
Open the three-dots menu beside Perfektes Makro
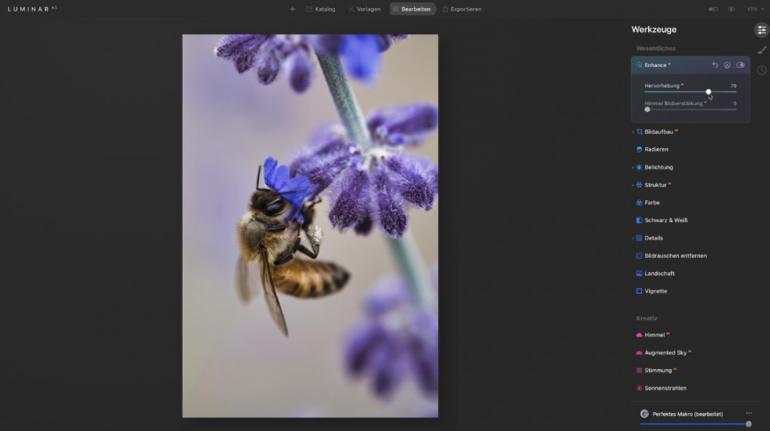tap(748, 413)
